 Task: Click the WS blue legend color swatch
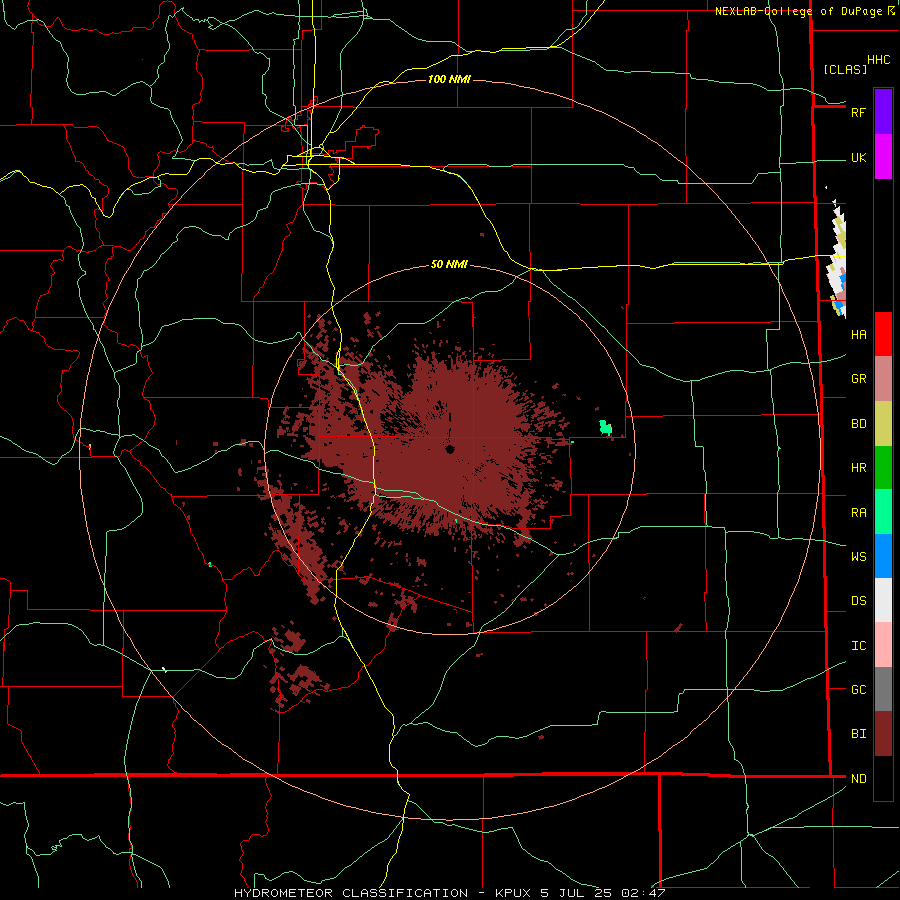pos(883,556)
